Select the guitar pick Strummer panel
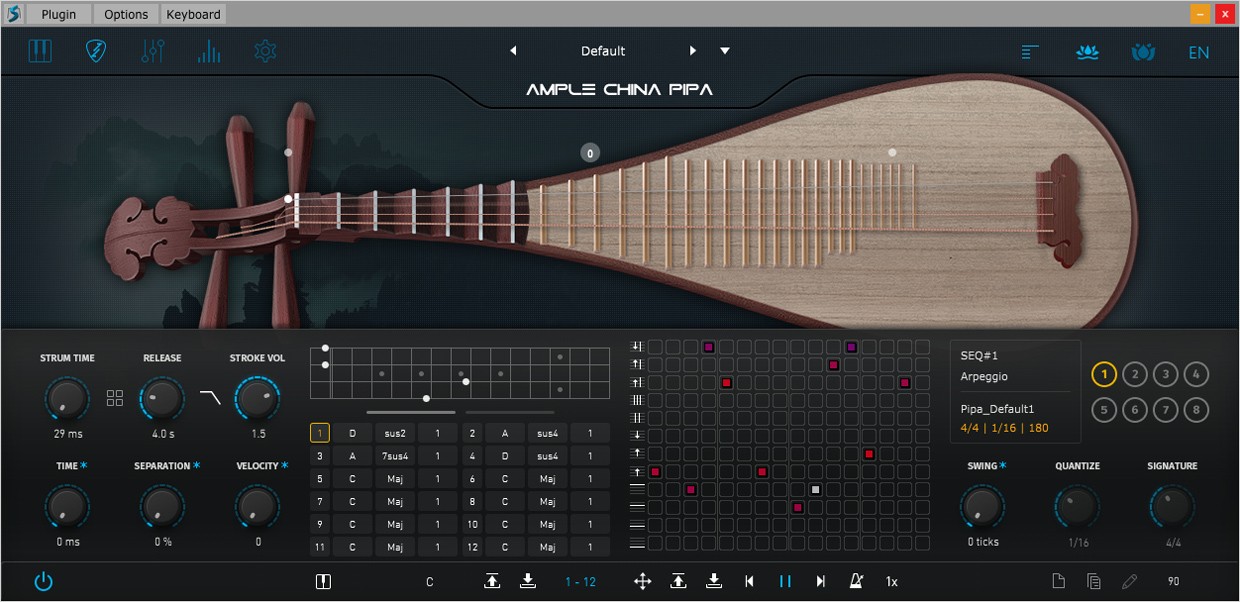Screen dimensions: 1240x602 click(96, 50)
